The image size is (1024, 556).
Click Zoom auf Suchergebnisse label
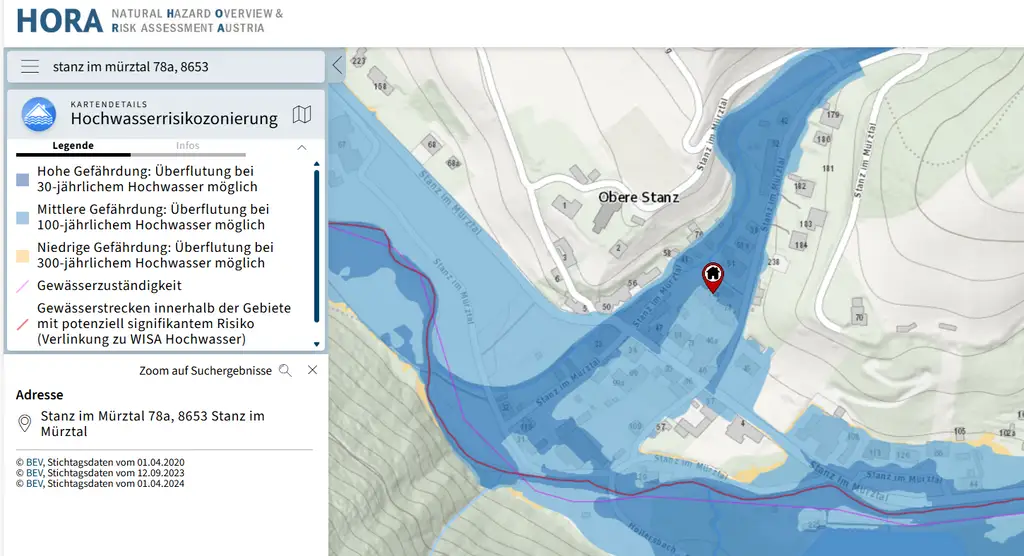click(205, 370)
